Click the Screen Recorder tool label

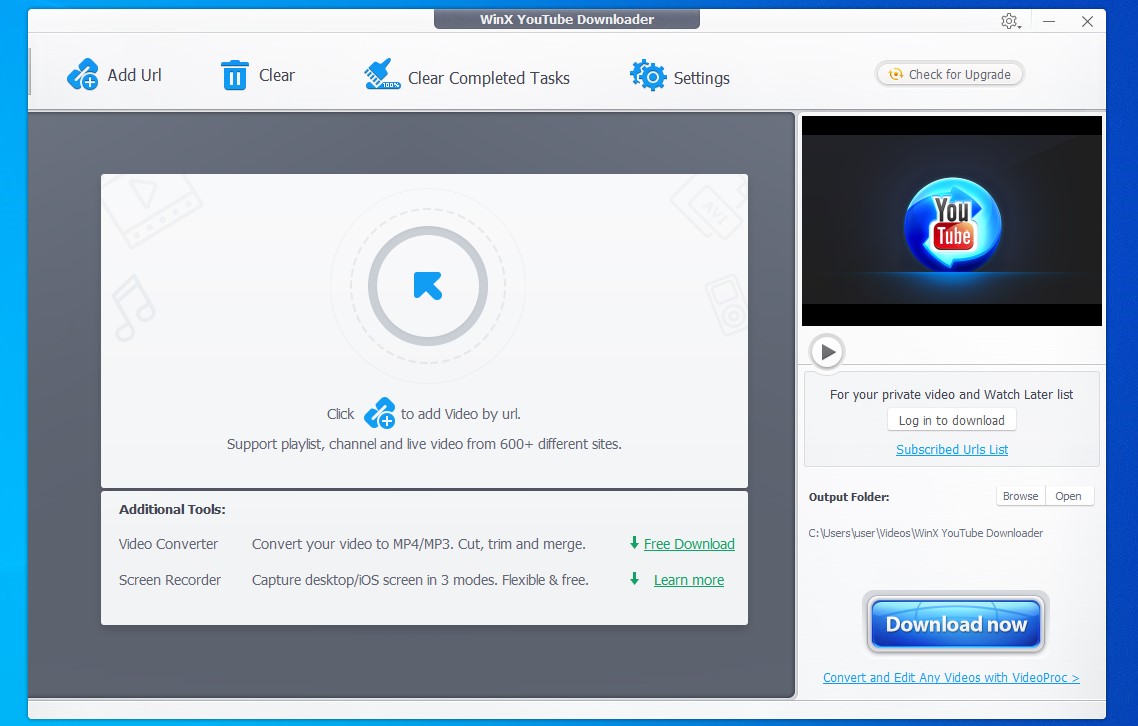[170, 580]
